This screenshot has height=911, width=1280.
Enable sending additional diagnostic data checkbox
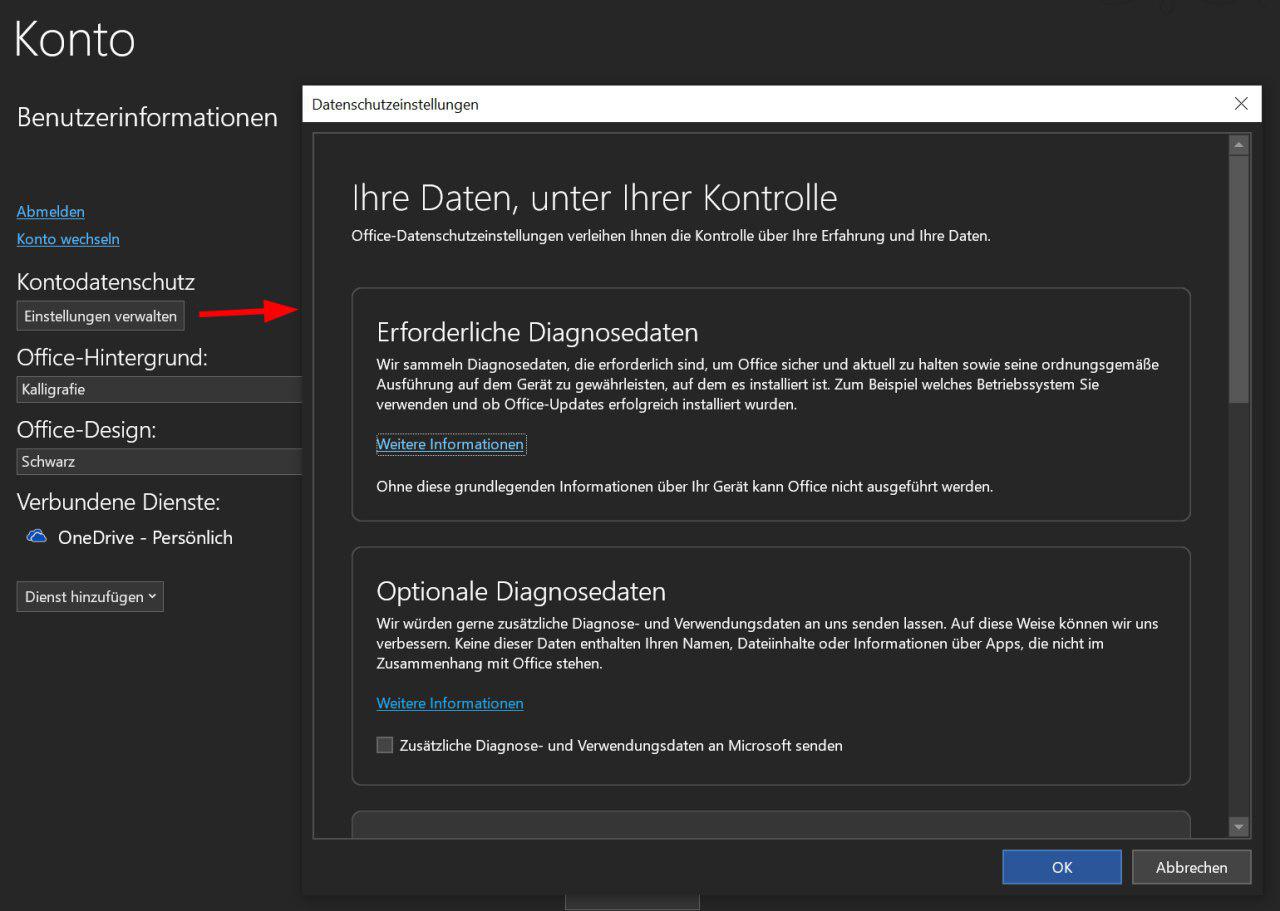tap(385, 745)
